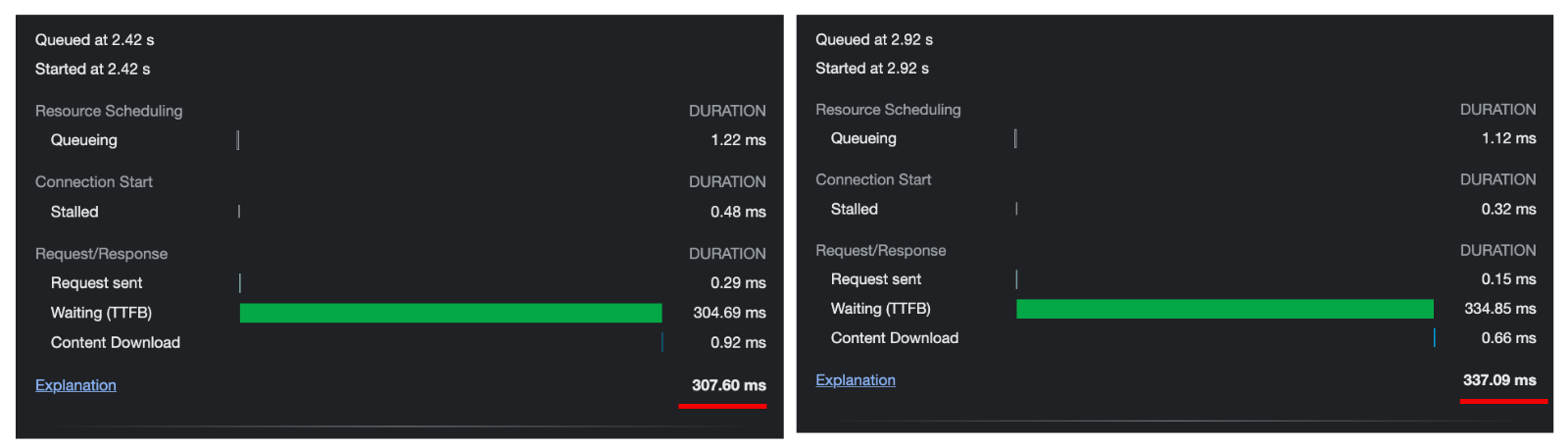This screenshot has height=447, width=1568.
Task: Click the Queueing duration value 1.12 ms
Action: (x=1508, y=138)
